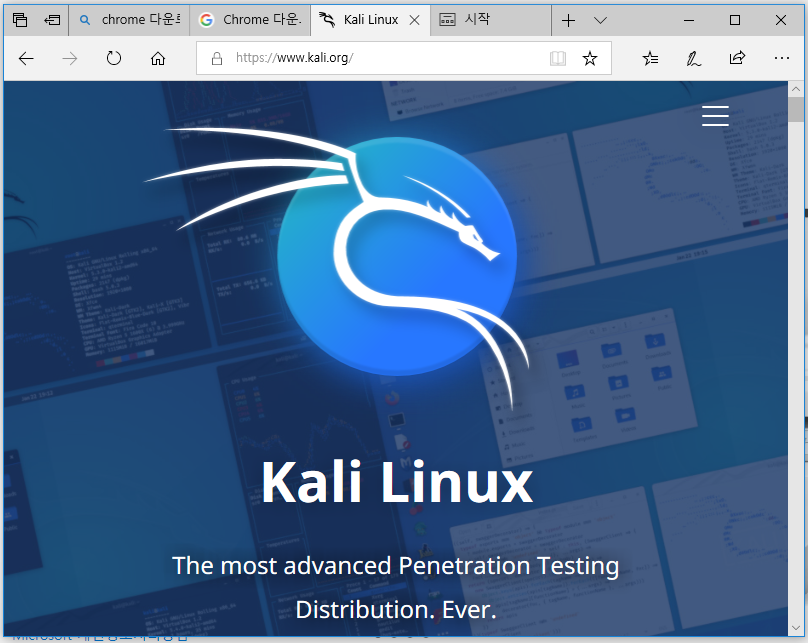
Task: Switch to the 'chrome 다운로드' search tab
Action: click(129, 20)
